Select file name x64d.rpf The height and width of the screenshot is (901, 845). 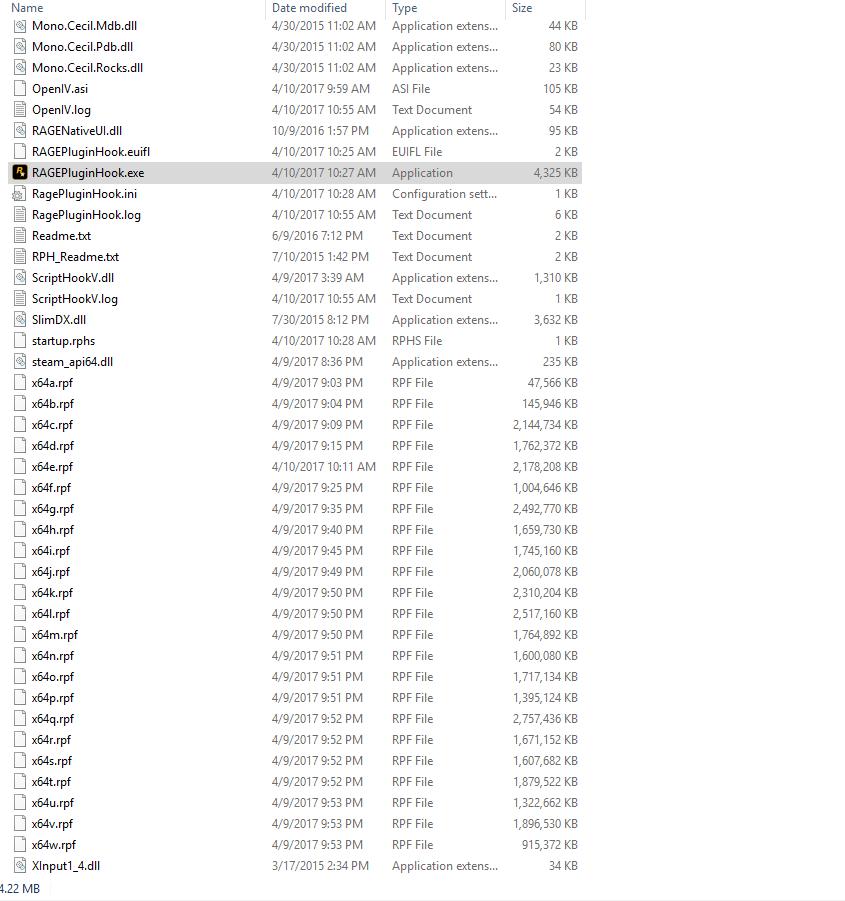click(53, 446)
